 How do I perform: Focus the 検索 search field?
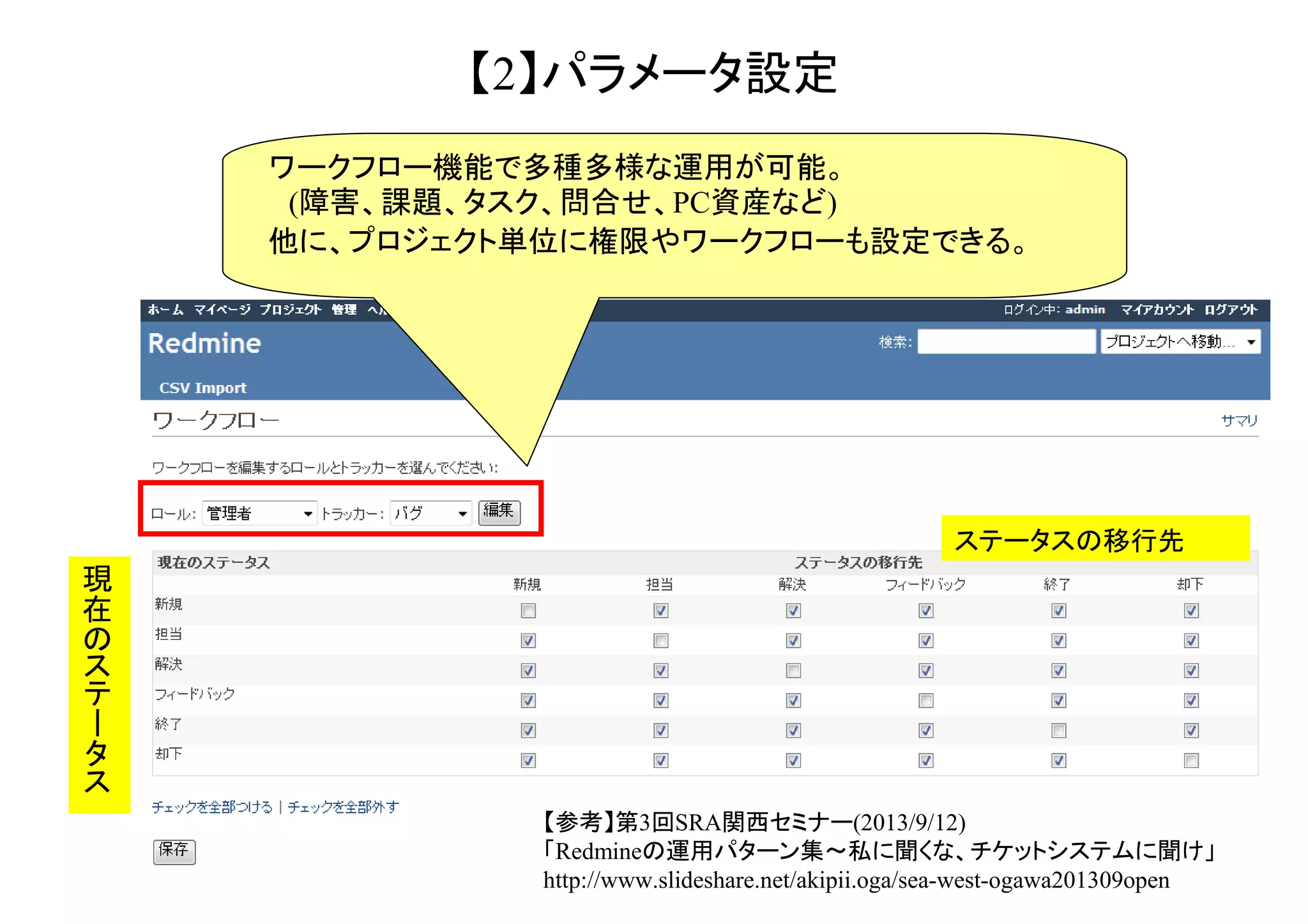tap(1006, 342)
